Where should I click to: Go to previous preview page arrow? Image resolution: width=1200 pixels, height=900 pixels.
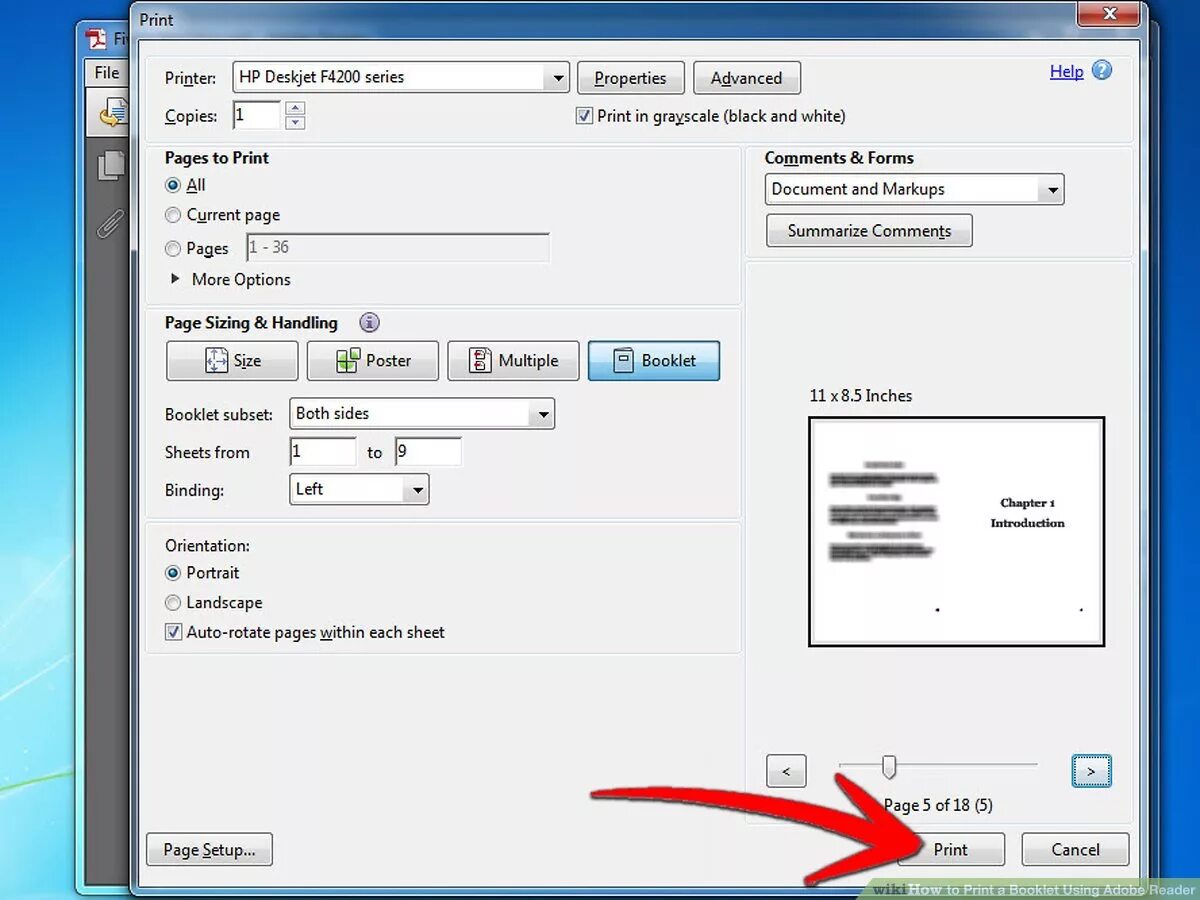click(786, 771)
